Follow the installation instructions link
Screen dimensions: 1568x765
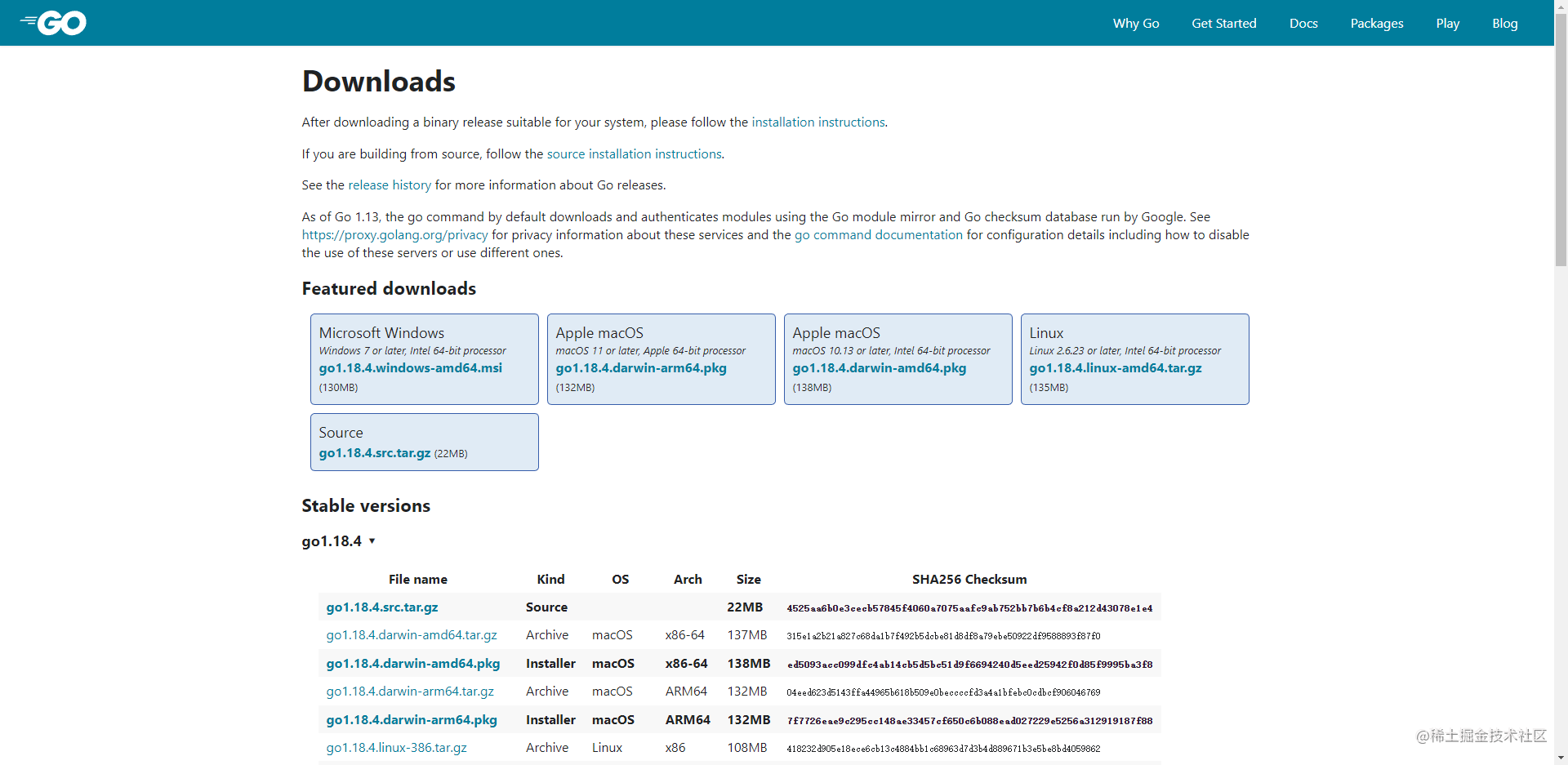point(818,122)
